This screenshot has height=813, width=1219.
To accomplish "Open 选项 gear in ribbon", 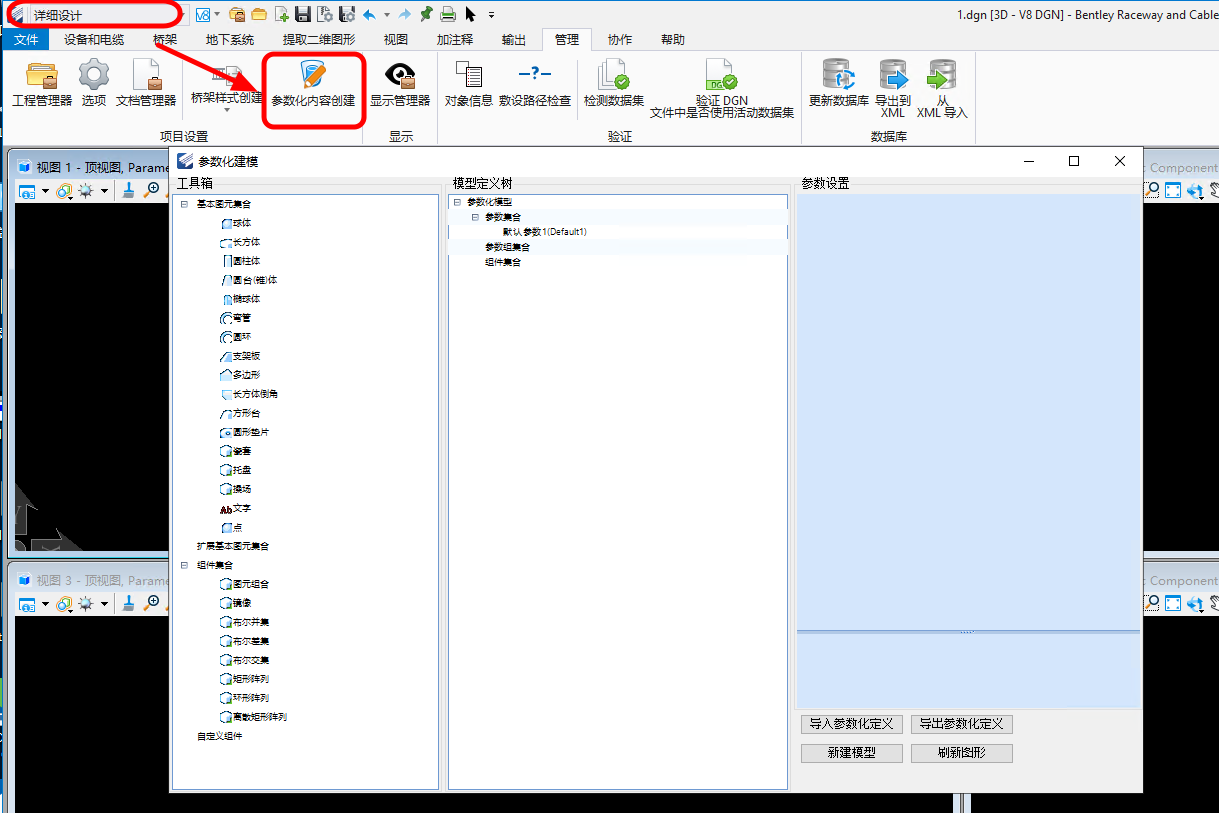I will [x=94, y=84].
